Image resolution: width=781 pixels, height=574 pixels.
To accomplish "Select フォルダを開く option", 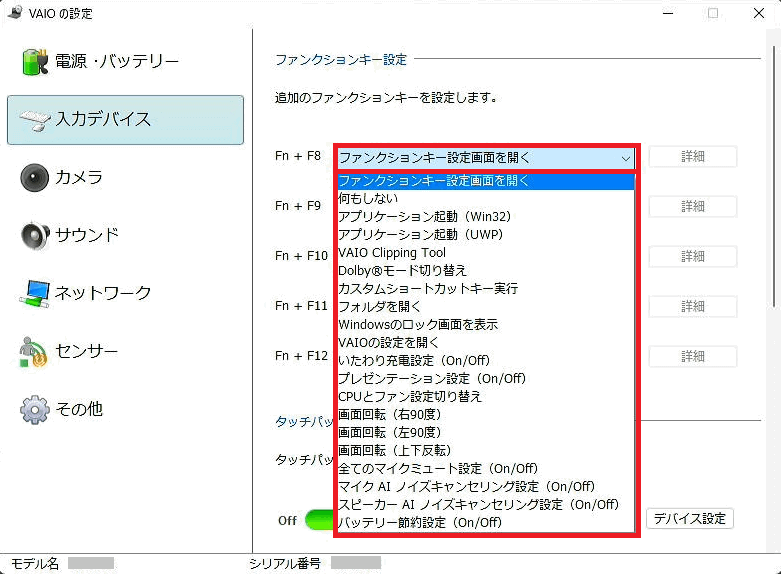I will click(486, 306).
